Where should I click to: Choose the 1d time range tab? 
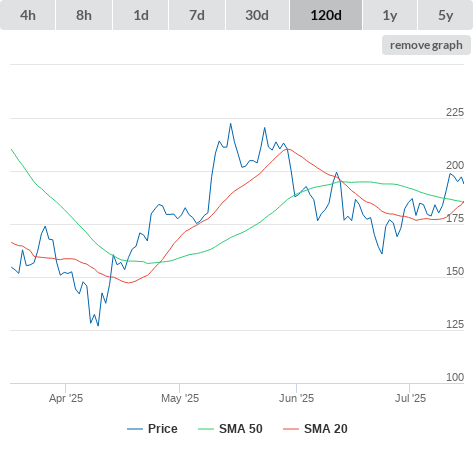click(141, 15)
